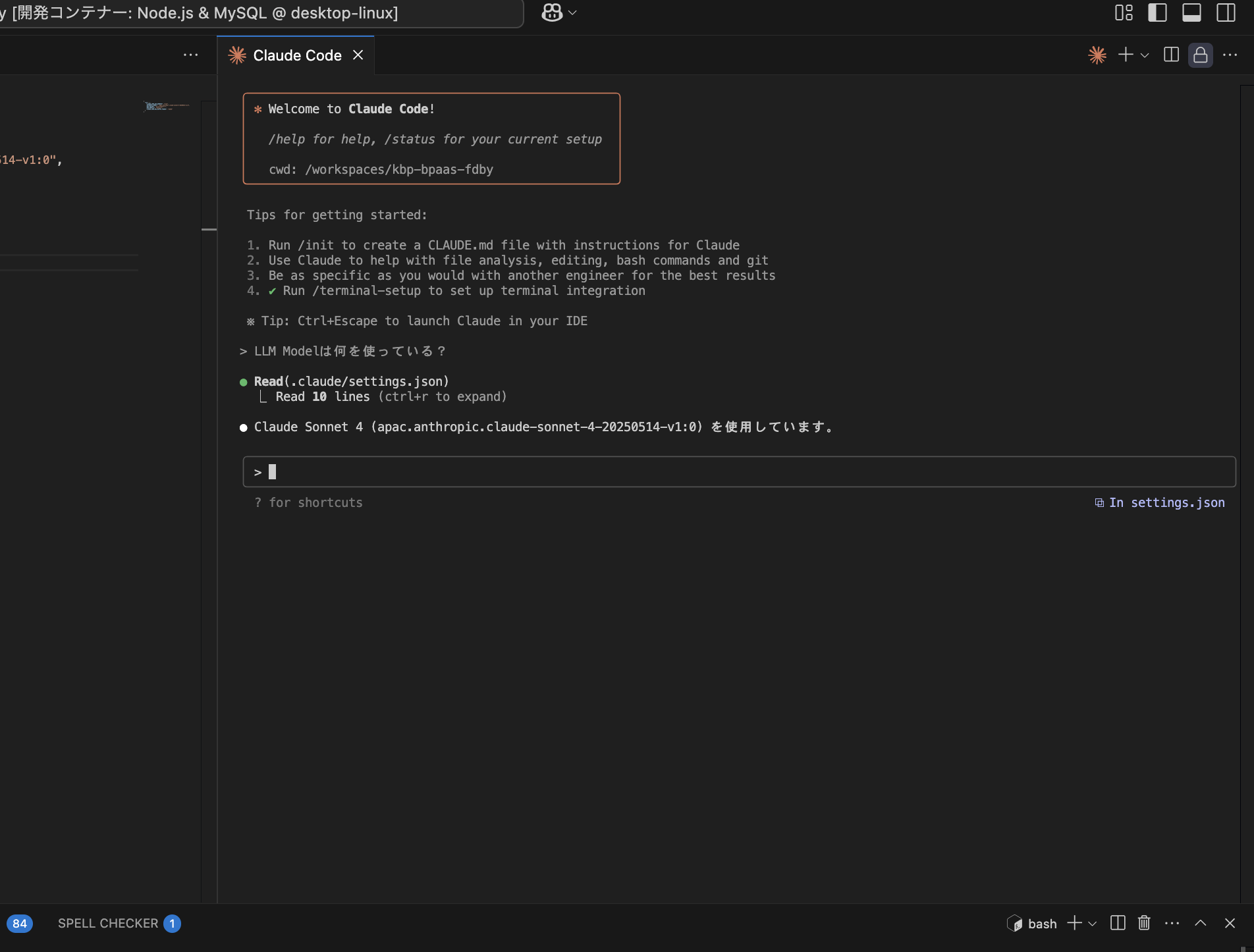Viewport: 1254px width, 952px height.
Task: Open the problems count badge 84
Action: tap(20, 924)
